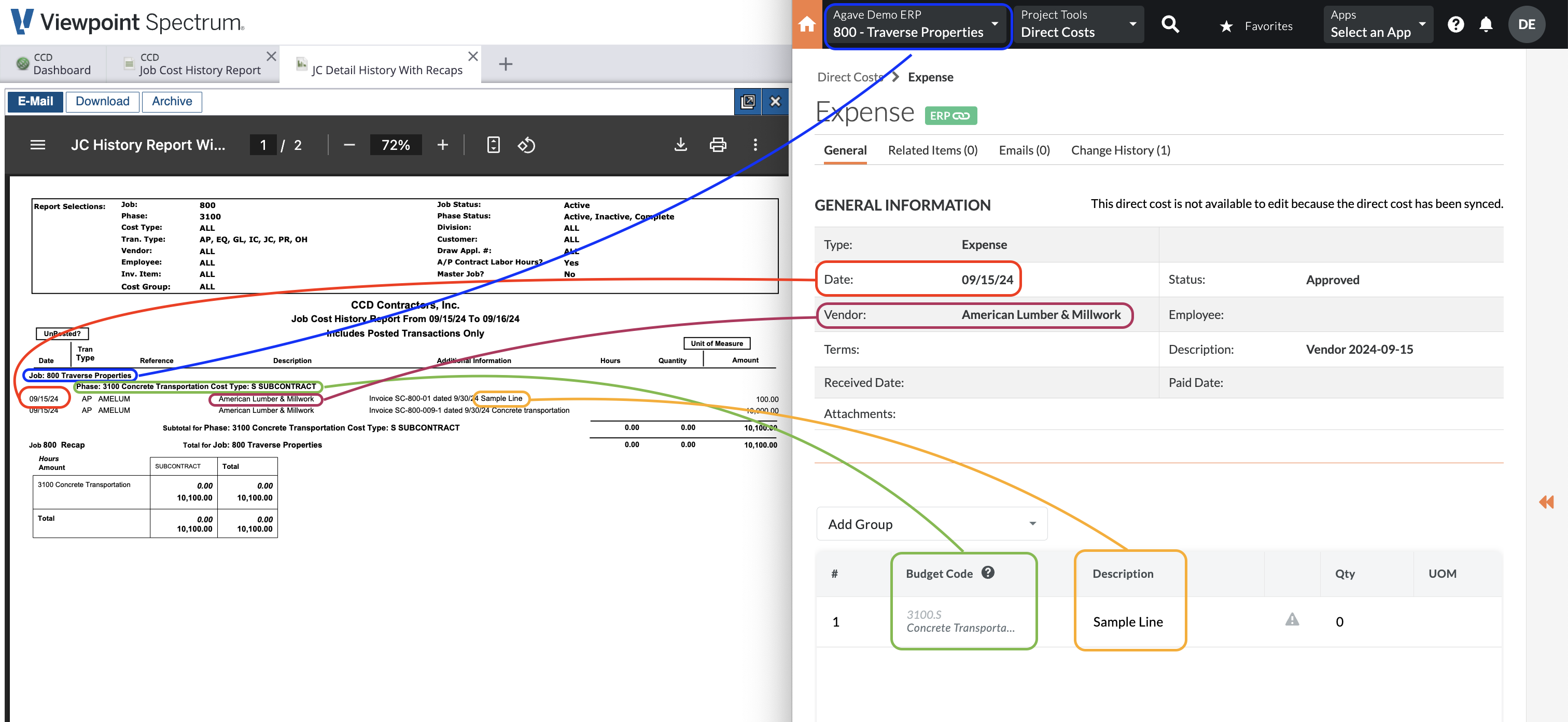Open PDF viewer more options menu
The height and width of the screenshot is (722, 1568).
pos(755,145)
